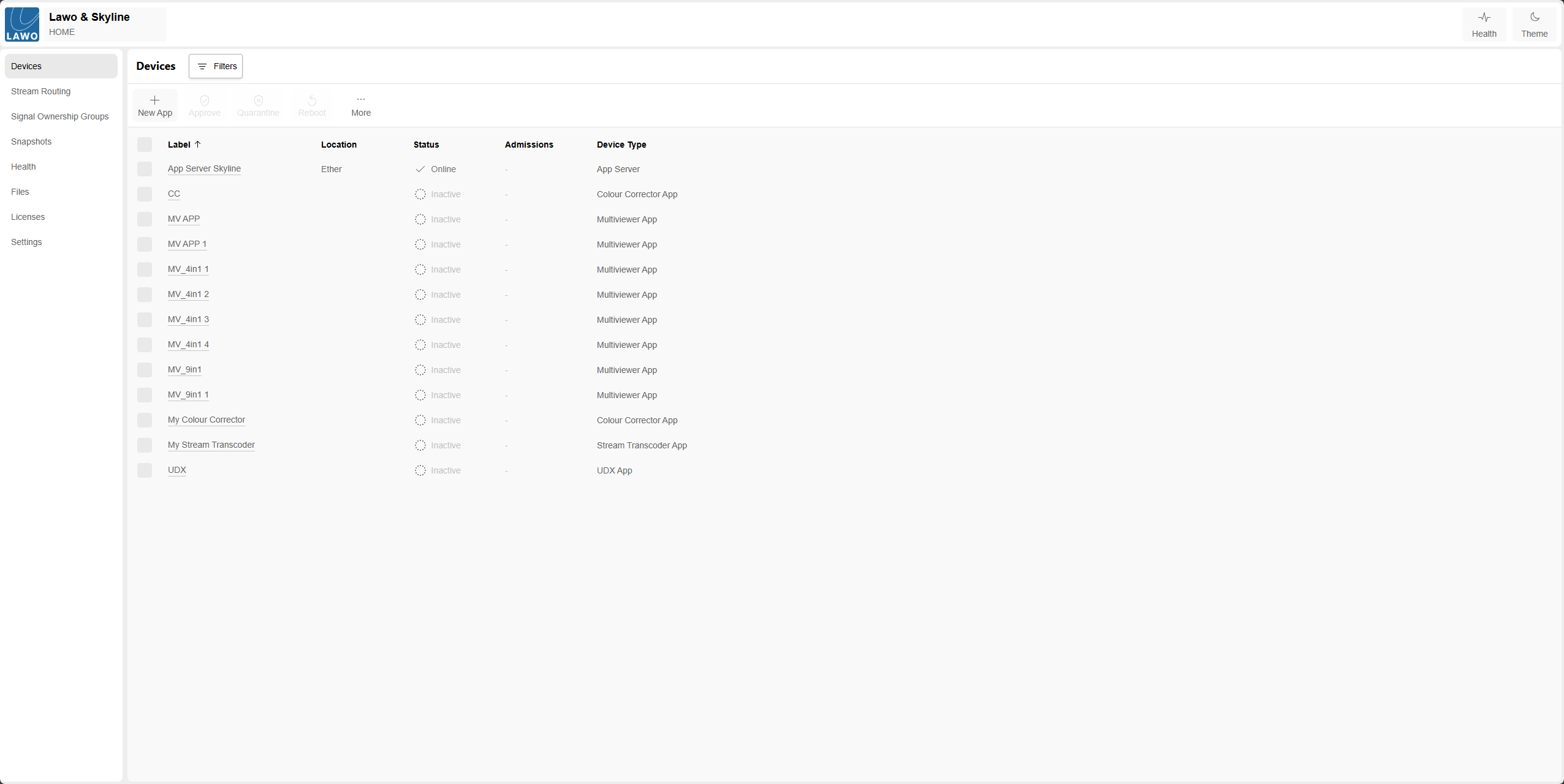
Task: Select the MV APP row checkbox
Action: tap(145, 219)
